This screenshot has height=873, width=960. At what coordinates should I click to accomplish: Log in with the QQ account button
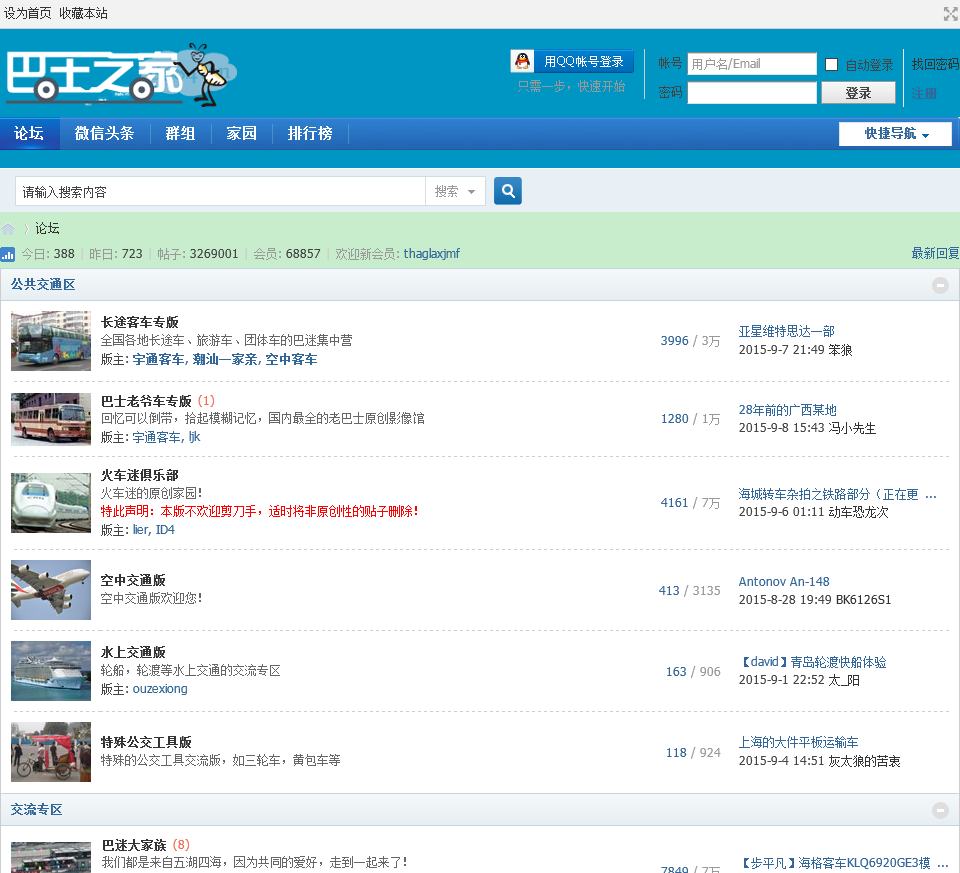pyautogui.click(x=572, y=62)
